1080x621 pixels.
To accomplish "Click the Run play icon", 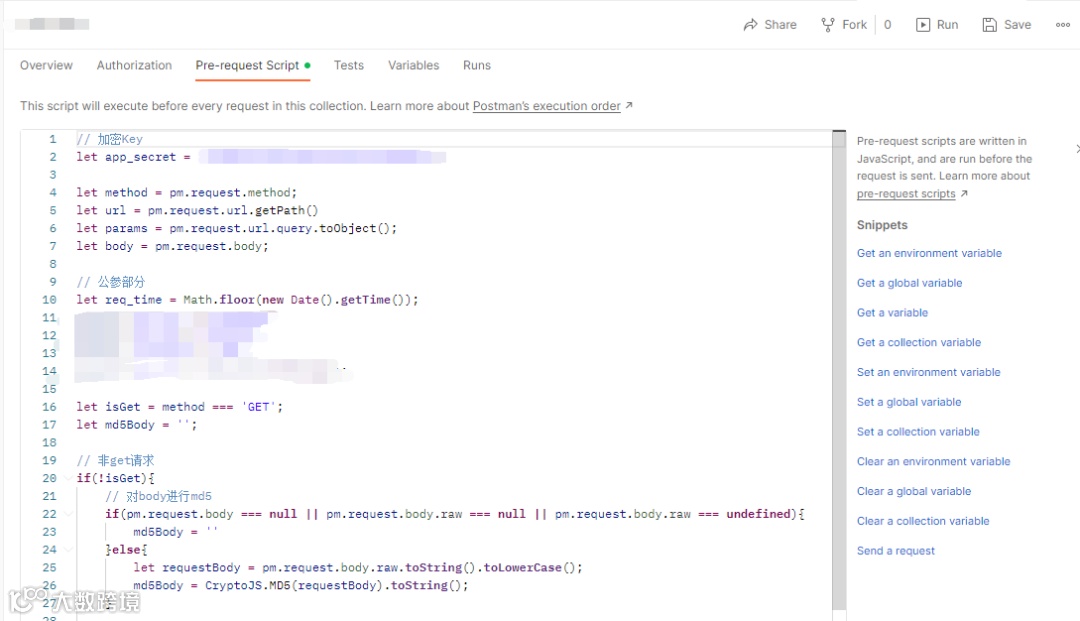I will (x=922, y=25).
